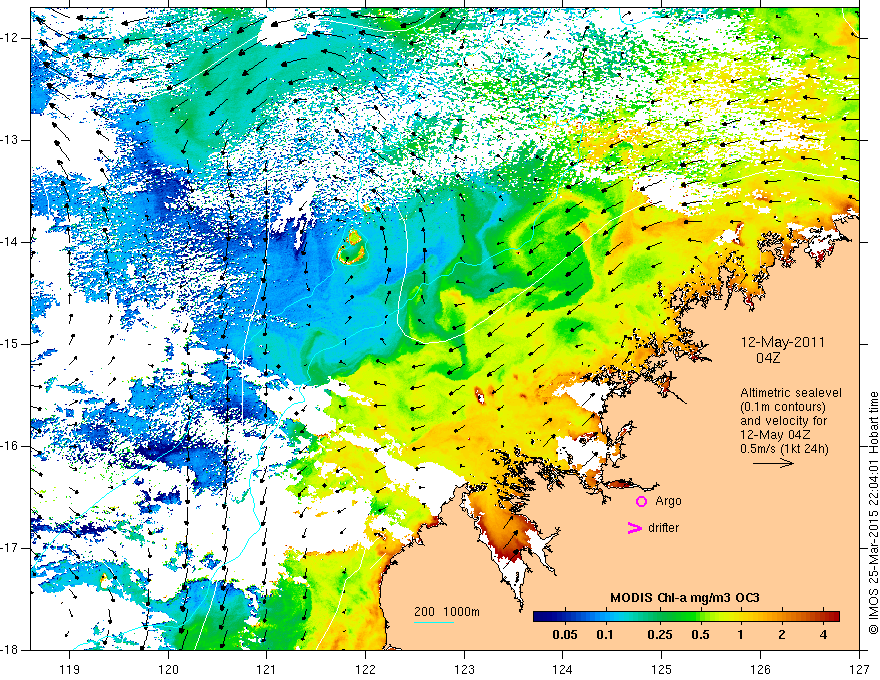
Task: Click the 0.5m/s velocity scale arrow
Action: click(773, 463)
